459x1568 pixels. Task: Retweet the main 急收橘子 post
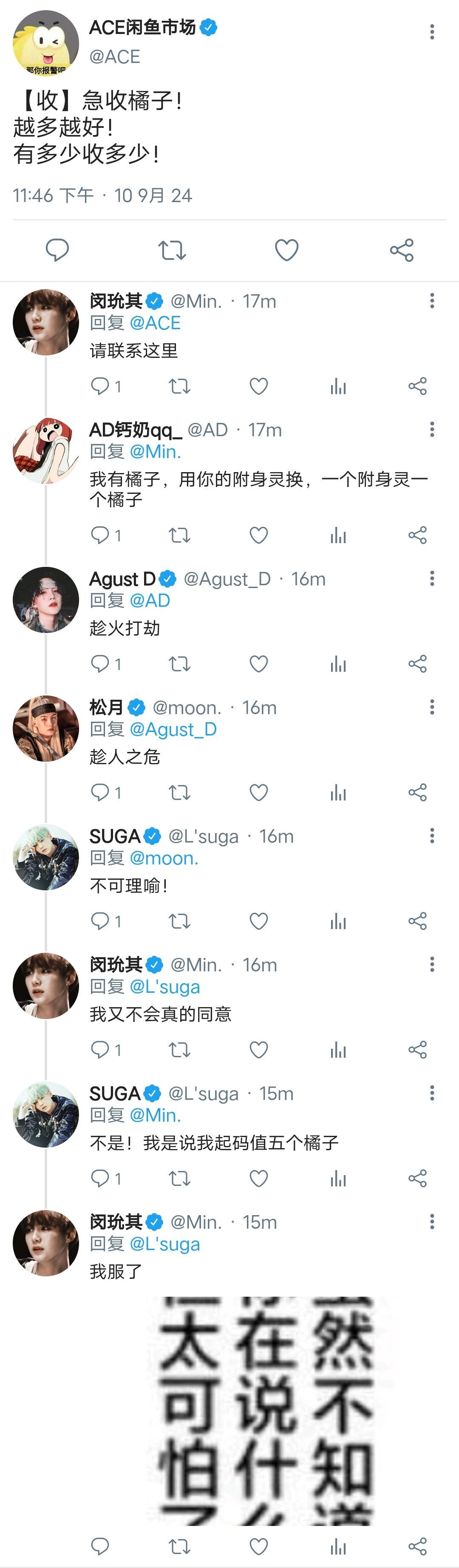(x=172, y=250)
